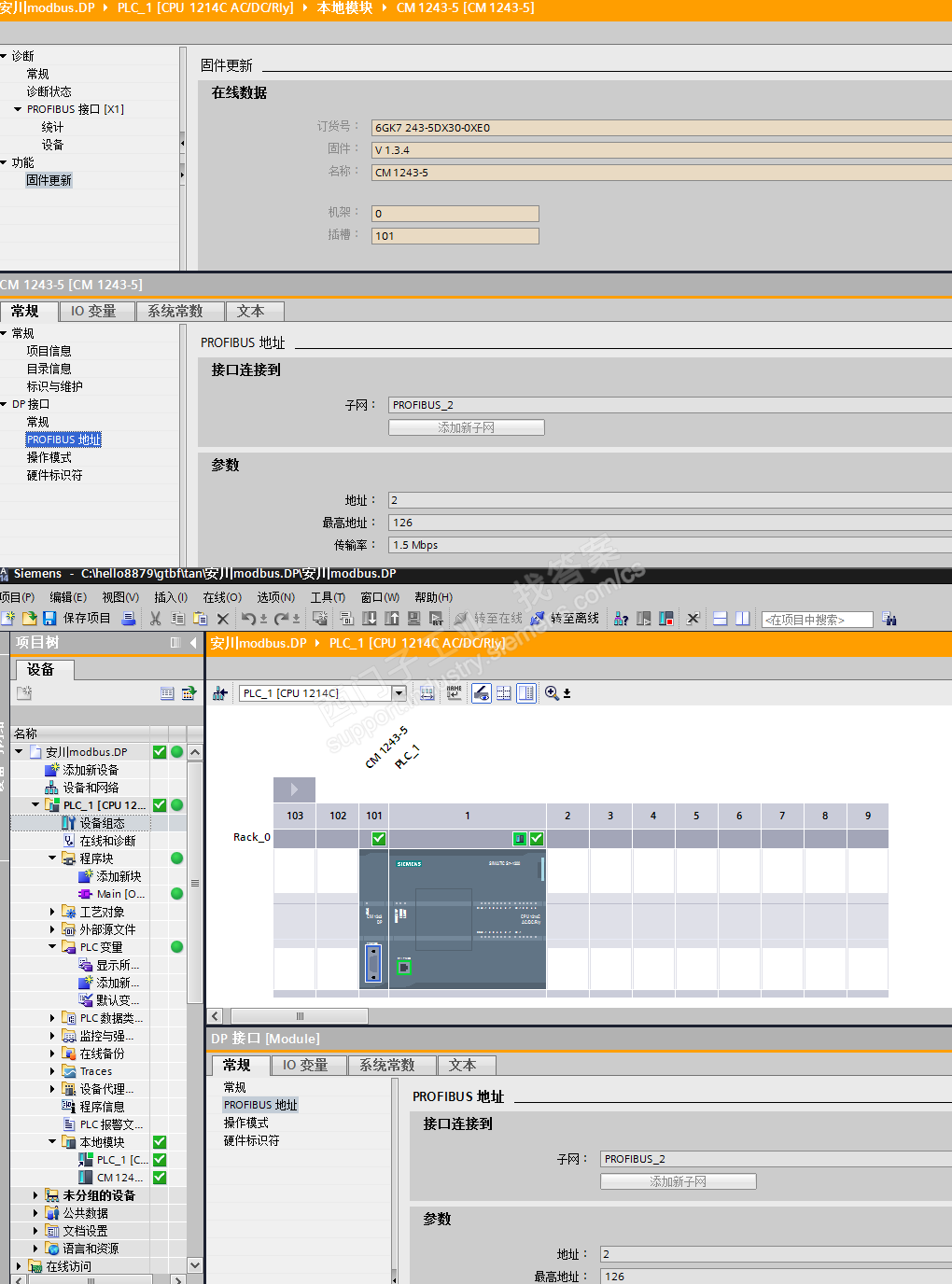
Task: Click the Cut scissors icon
Action: pyautogui.click(x=156, y=618)
